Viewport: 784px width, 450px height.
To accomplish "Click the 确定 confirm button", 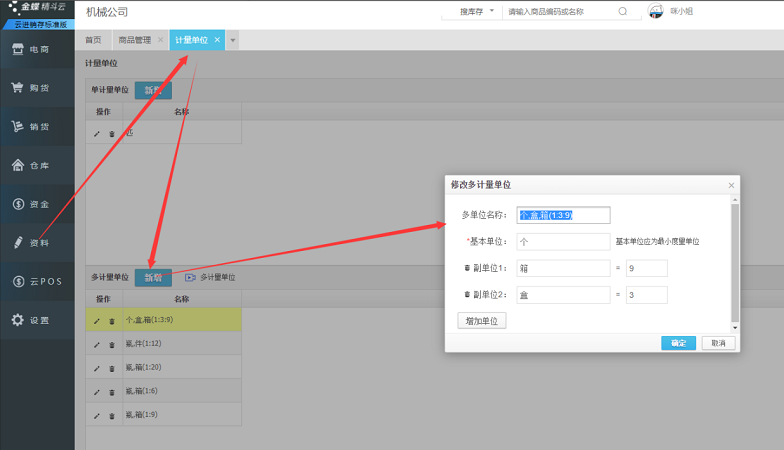I will (x=678, y=343).
